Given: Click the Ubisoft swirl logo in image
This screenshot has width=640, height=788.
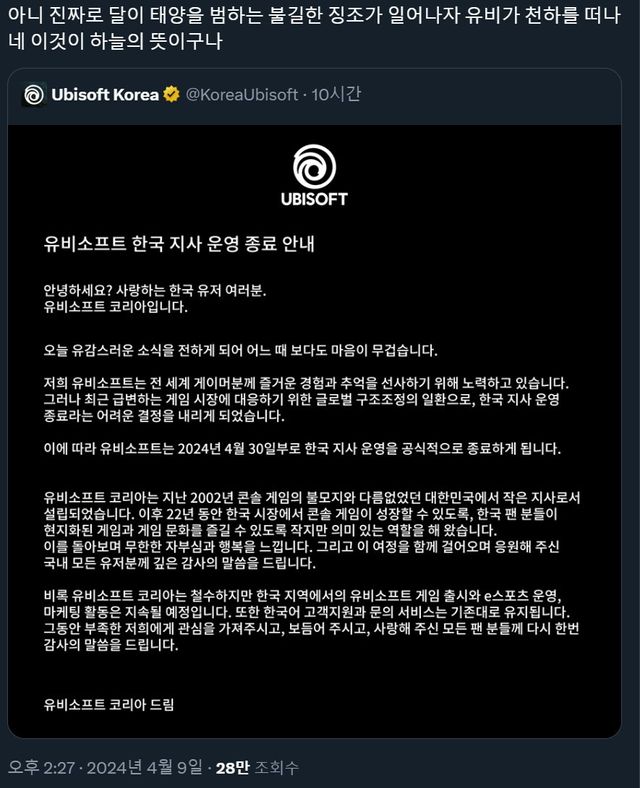Looking at the screenshot, I should pyautogui.click(x=314, y=167).
